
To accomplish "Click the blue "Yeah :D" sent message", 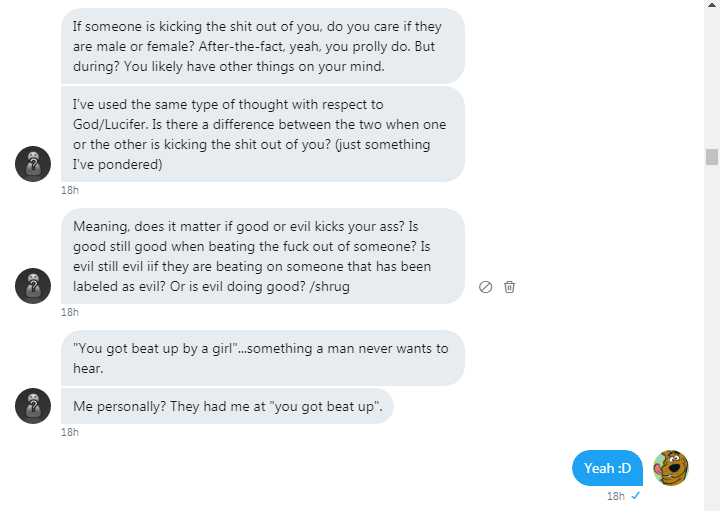I will pyautogui.click(x=607, y=468).
